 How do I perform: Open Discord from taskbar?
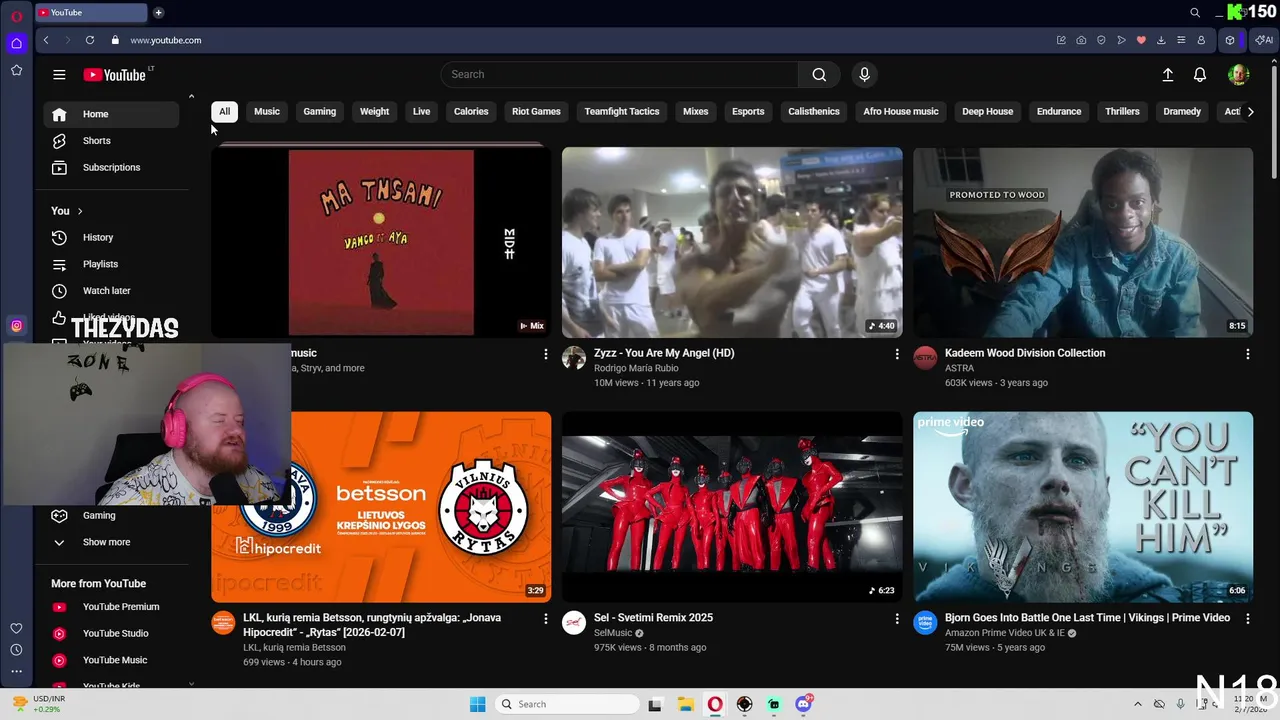[x=803, y=704]
